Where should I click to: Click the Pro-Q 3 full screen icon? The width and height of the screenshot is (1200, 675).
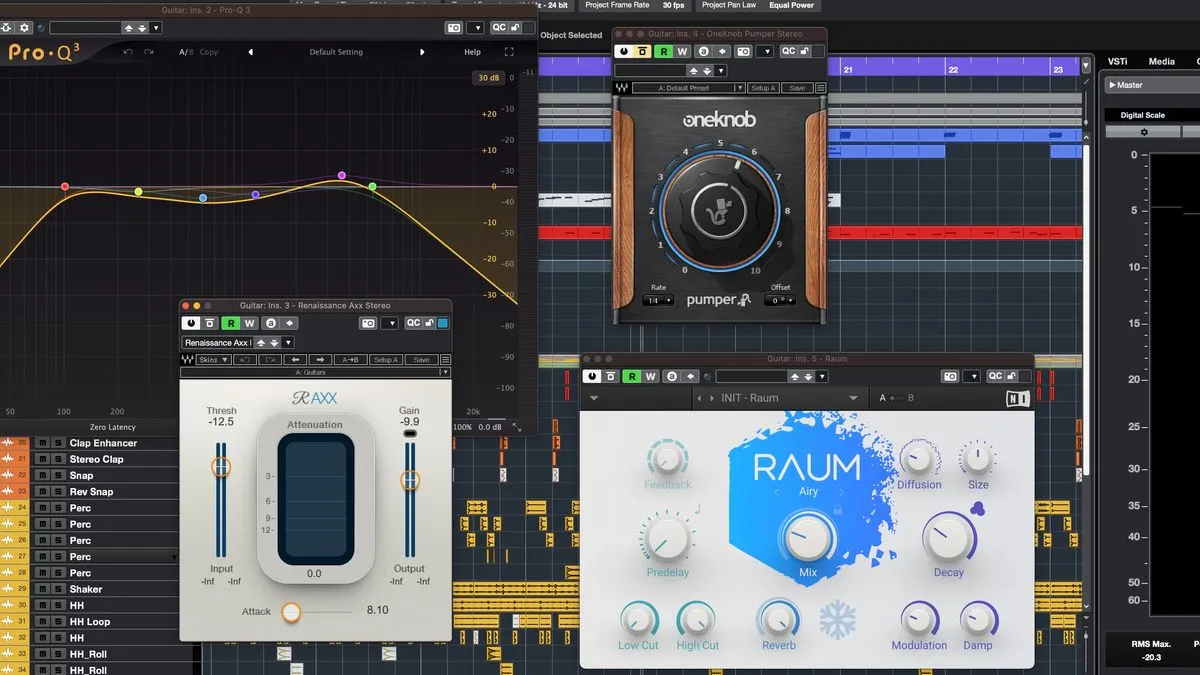pos(509,52)
